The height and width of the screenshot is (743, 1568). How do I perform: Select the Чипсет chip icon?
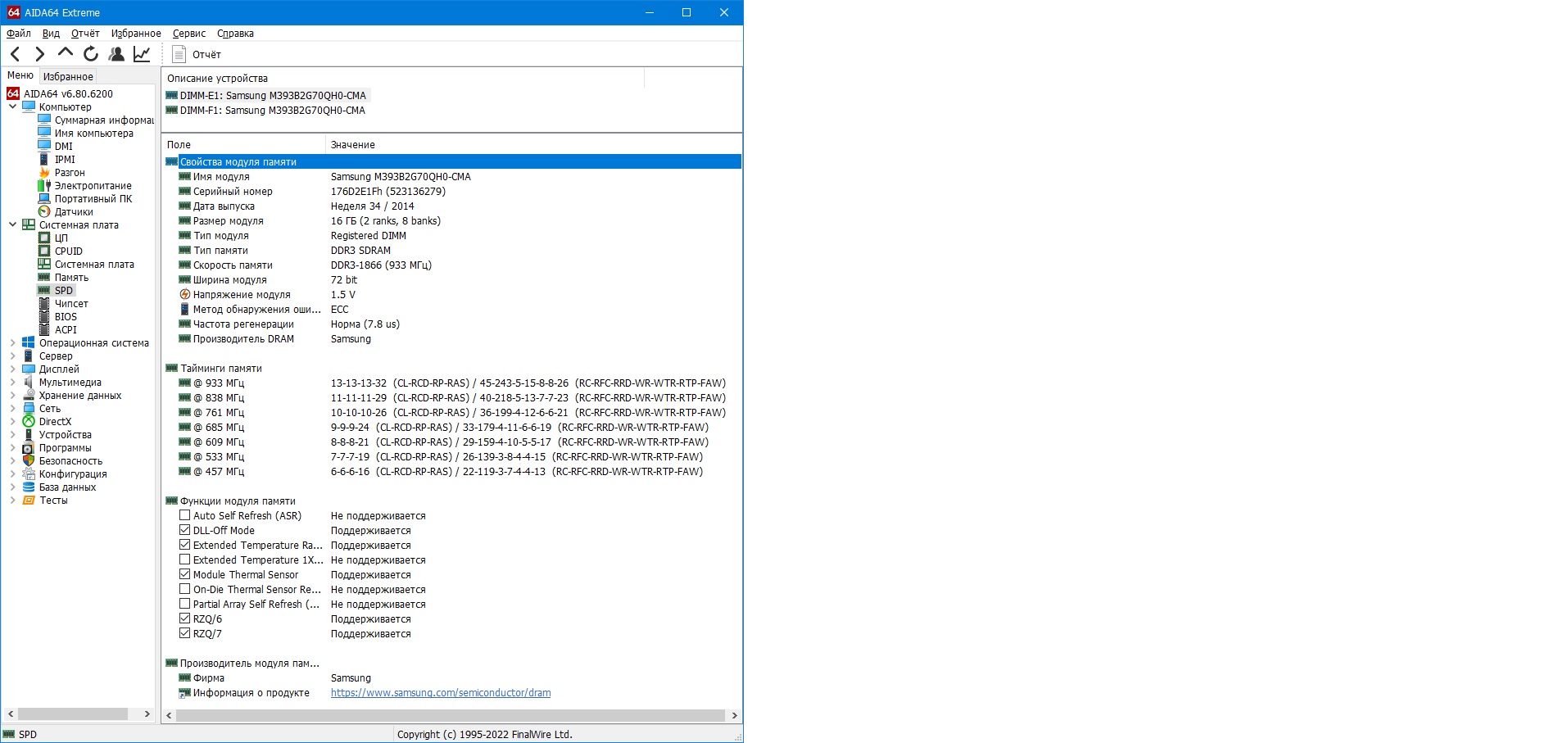click(44, 303)
